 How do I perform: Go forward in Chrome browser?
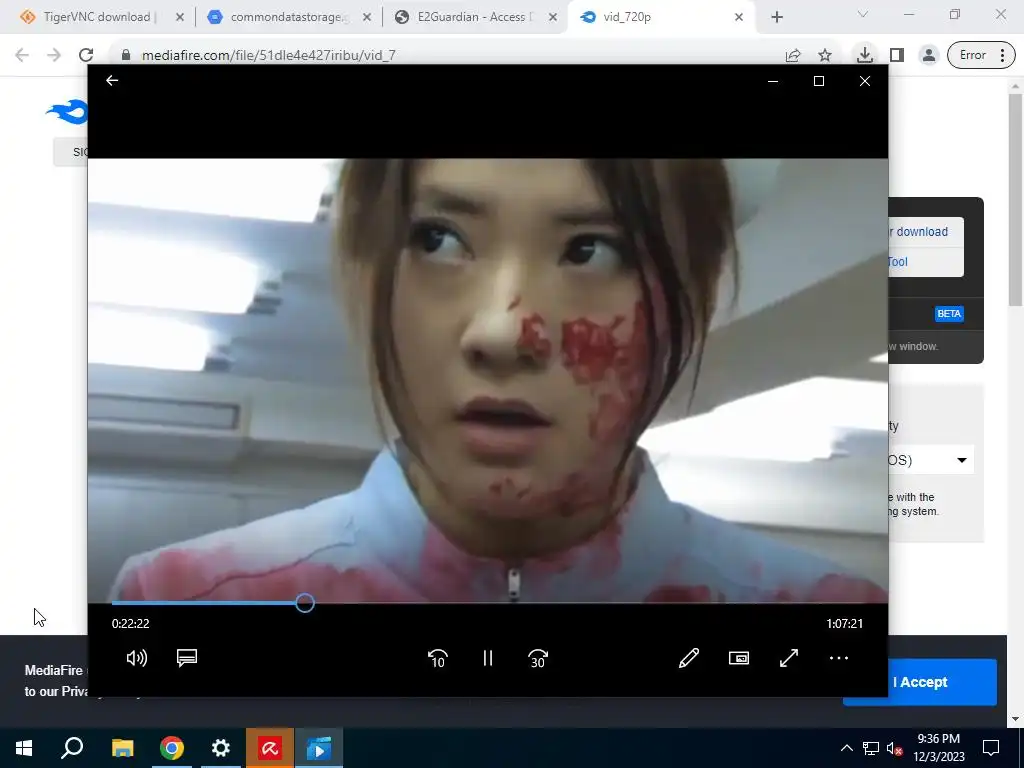pyautogui.click(x=54, y=55)
